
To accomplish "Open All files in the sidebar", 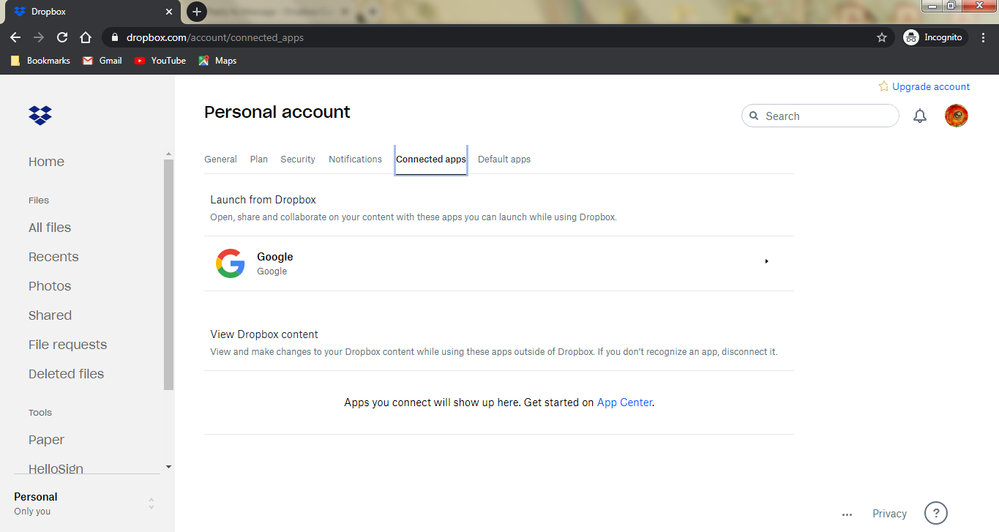I will tap(50, 227).
